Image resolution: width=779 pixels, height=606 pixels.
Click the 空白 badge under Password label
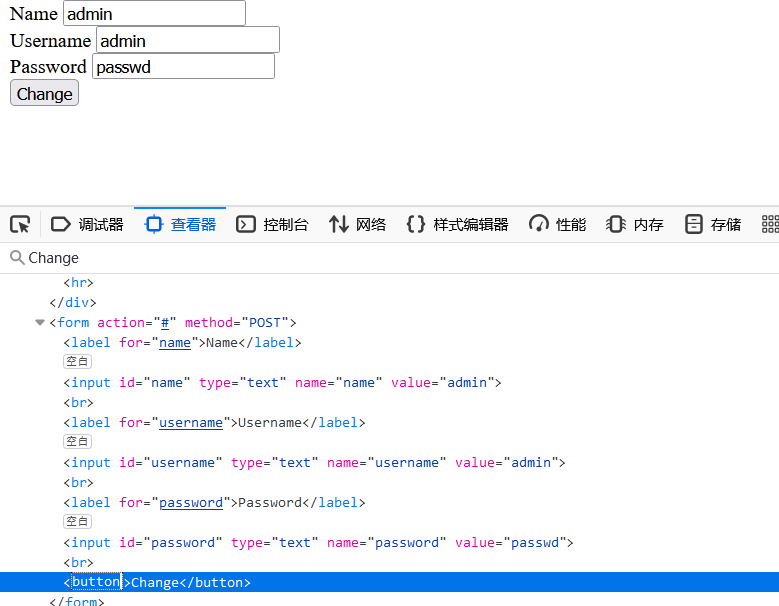tap(77, 522)
